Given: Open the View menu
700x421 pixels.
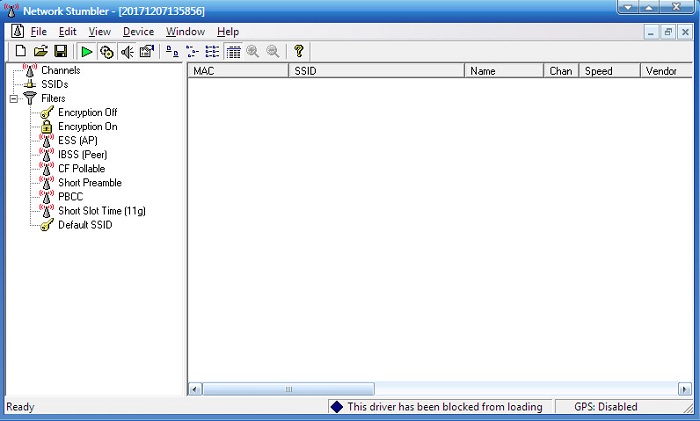Looking at the screenshot, I should tap(99, 32).
